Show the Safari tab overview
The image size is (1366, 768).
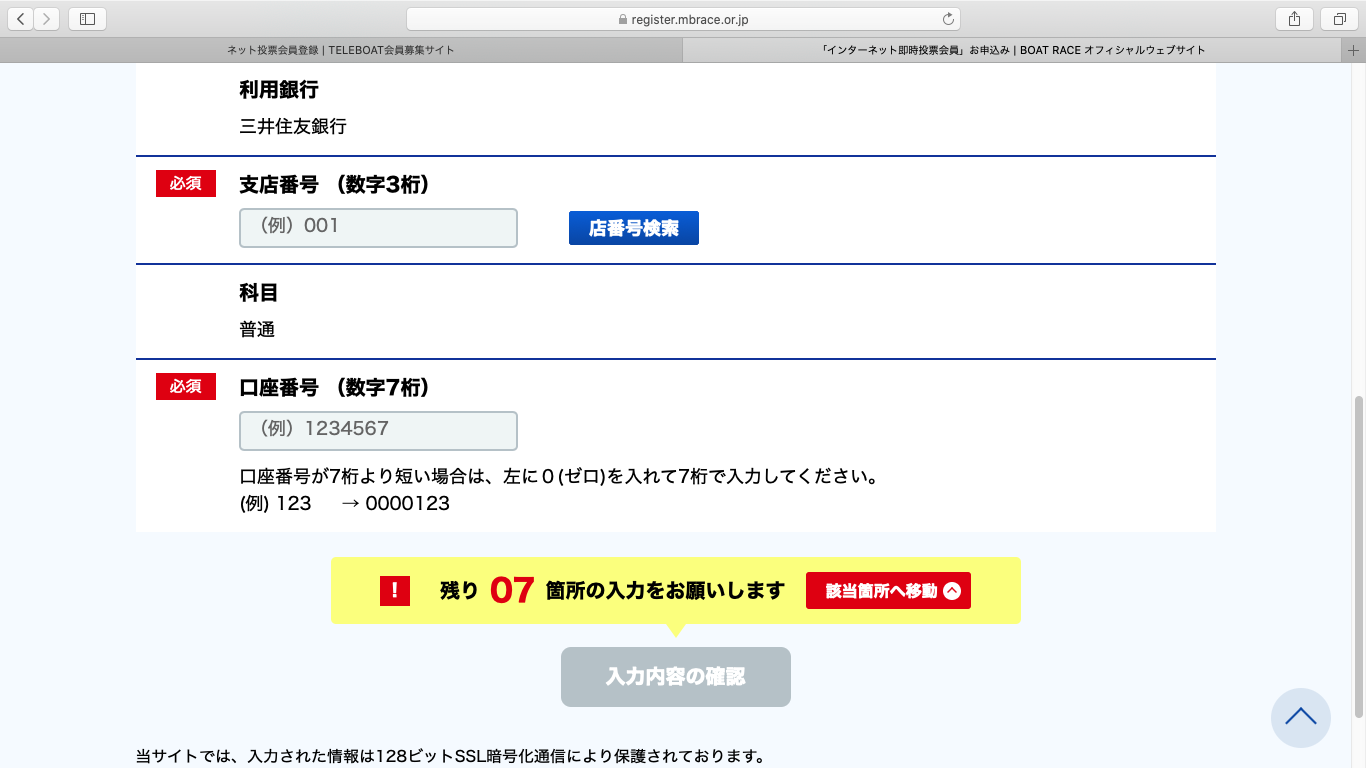pyautogui.click(x=1338, y=19)
